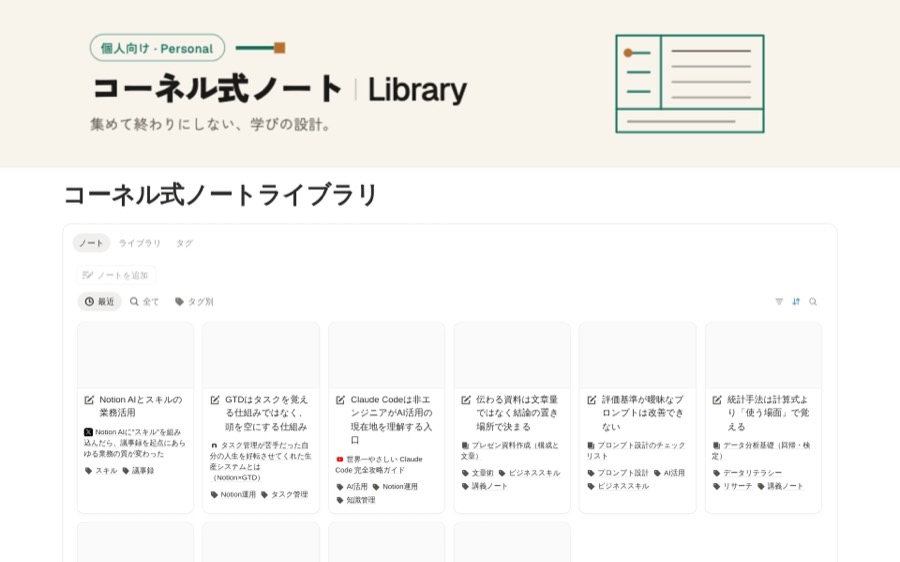Click cover image of Notion AI note card
The width and height of the screenshot is (900, 562).
click(x=135, y=356)
